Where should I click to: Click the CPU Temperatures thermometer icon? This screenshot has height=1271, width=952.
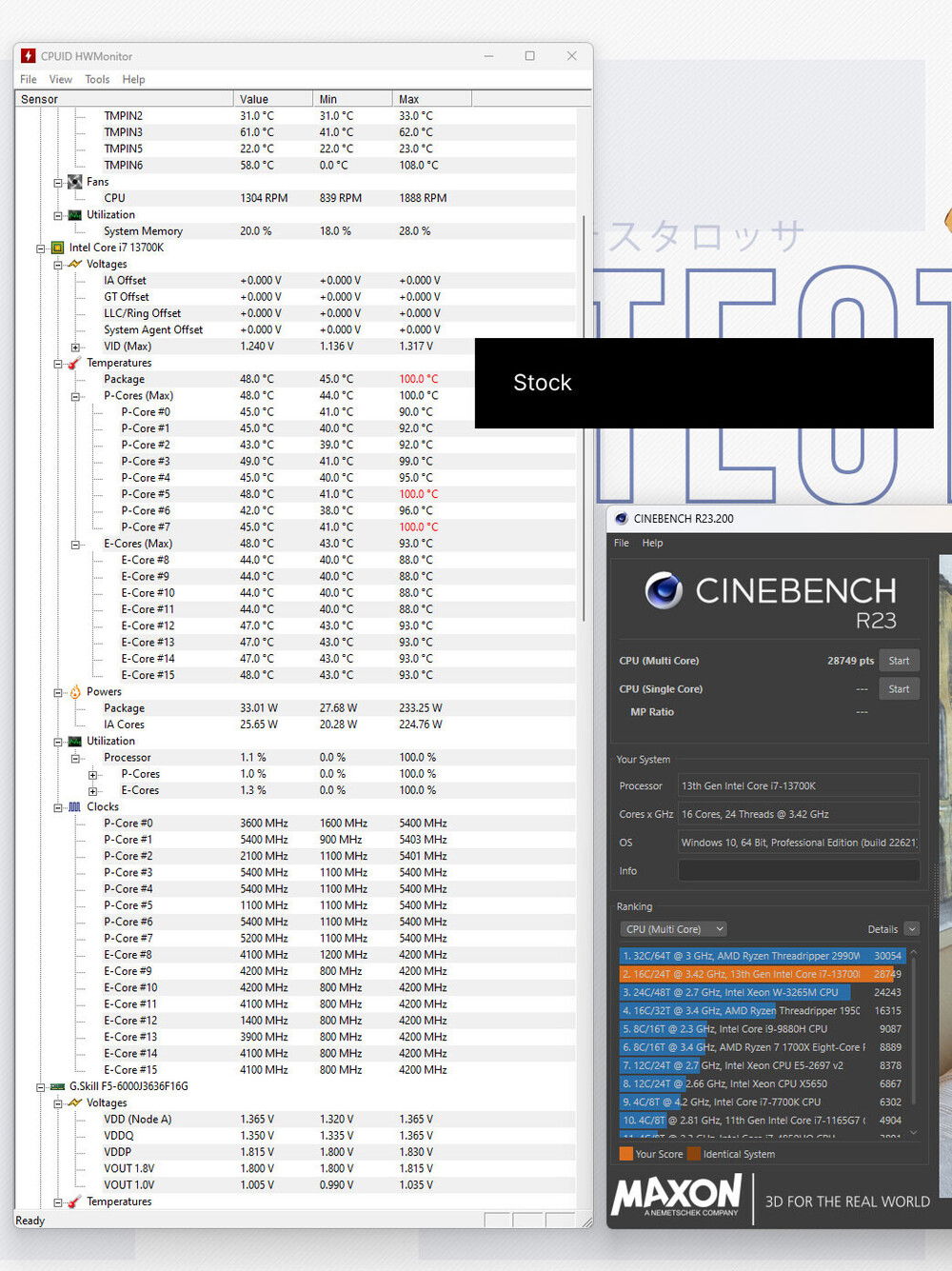coord(75,363)
